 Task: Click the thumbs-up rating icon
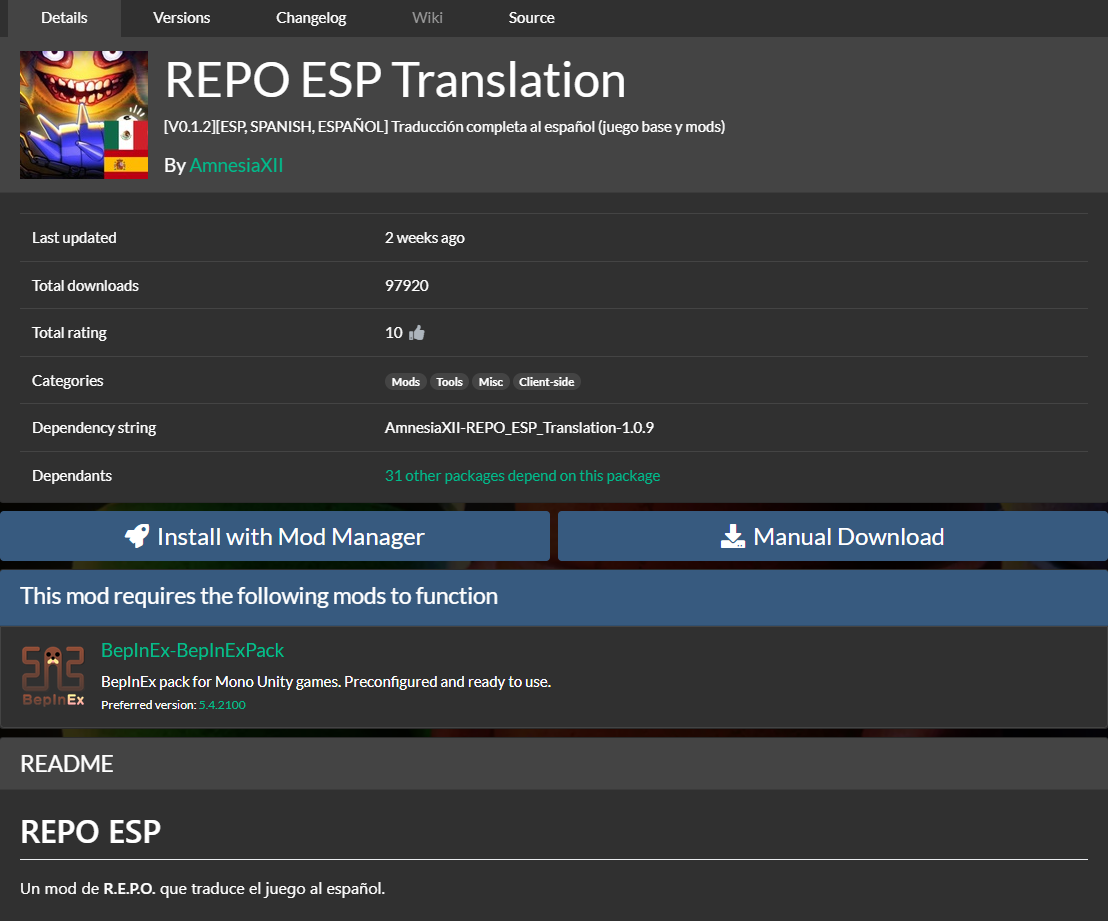(x=417, y=333)
